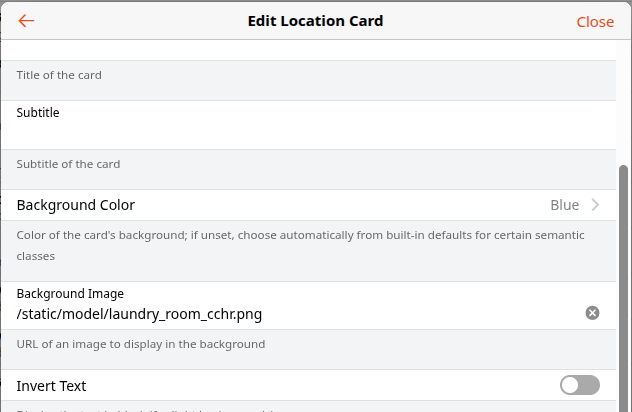This screenshot has height=412, width=632.
Task: Click the back arrow icon
Action: (x=26, y=21)
